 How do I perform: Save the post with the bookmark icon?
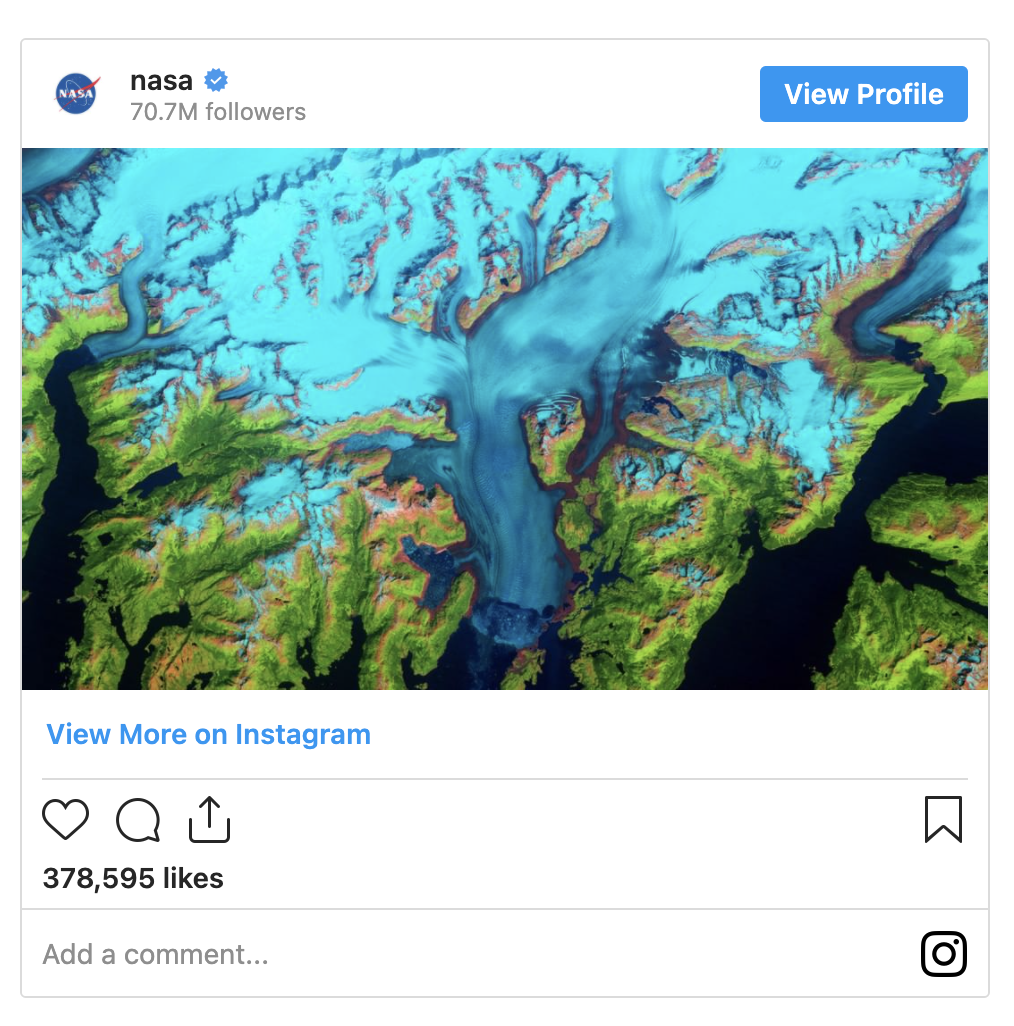pyautogui.click(x=943, y=819)
